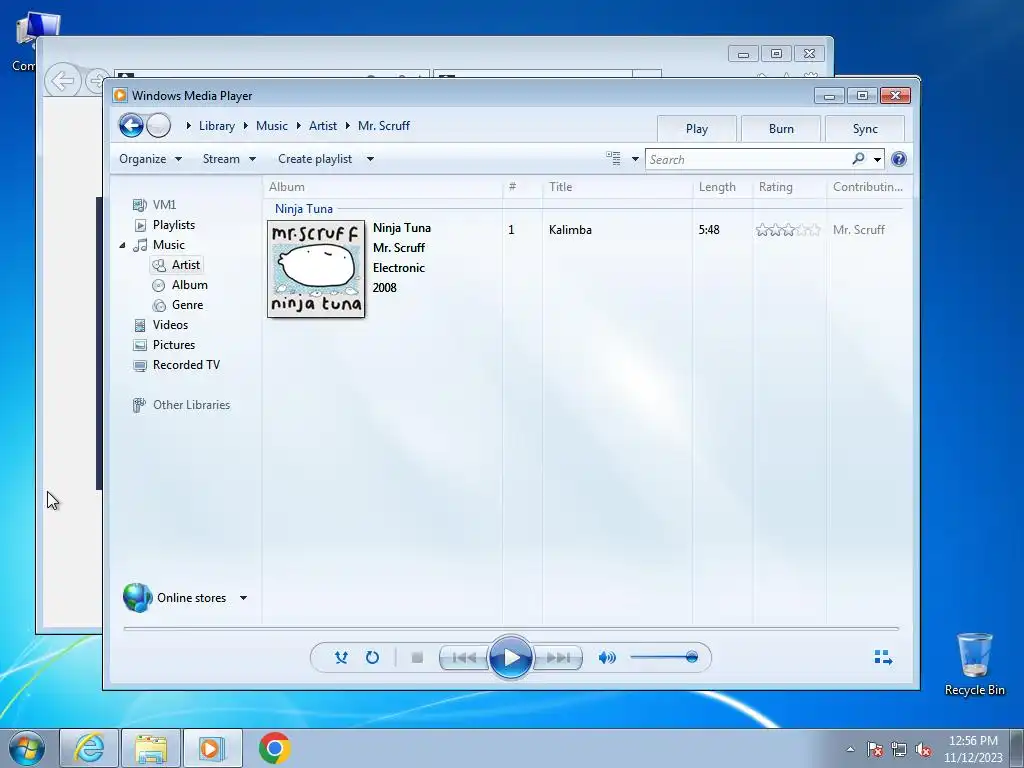Open the Organize menu

pos(150,159)
